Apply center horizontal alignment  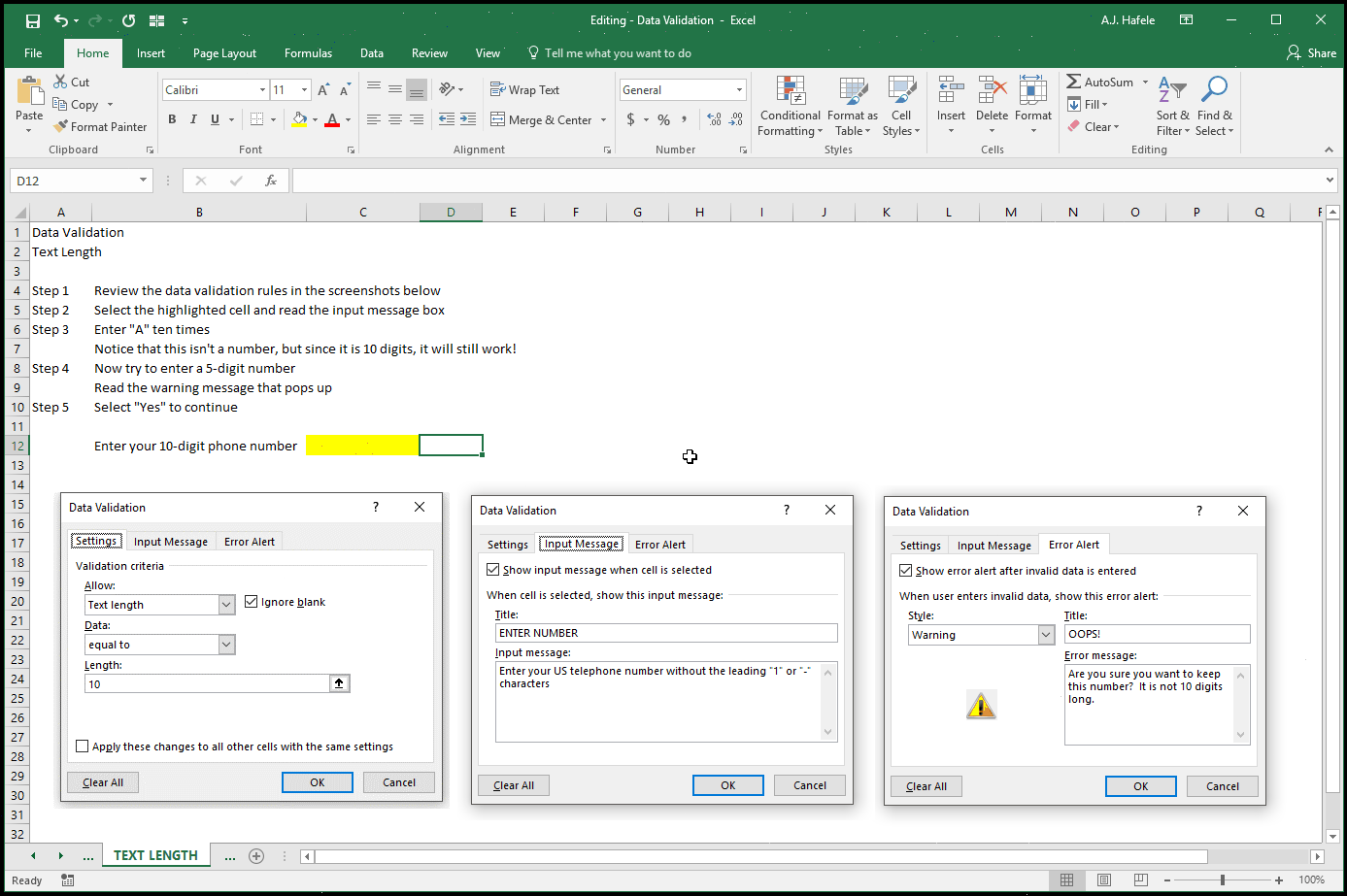click(395, 119)
